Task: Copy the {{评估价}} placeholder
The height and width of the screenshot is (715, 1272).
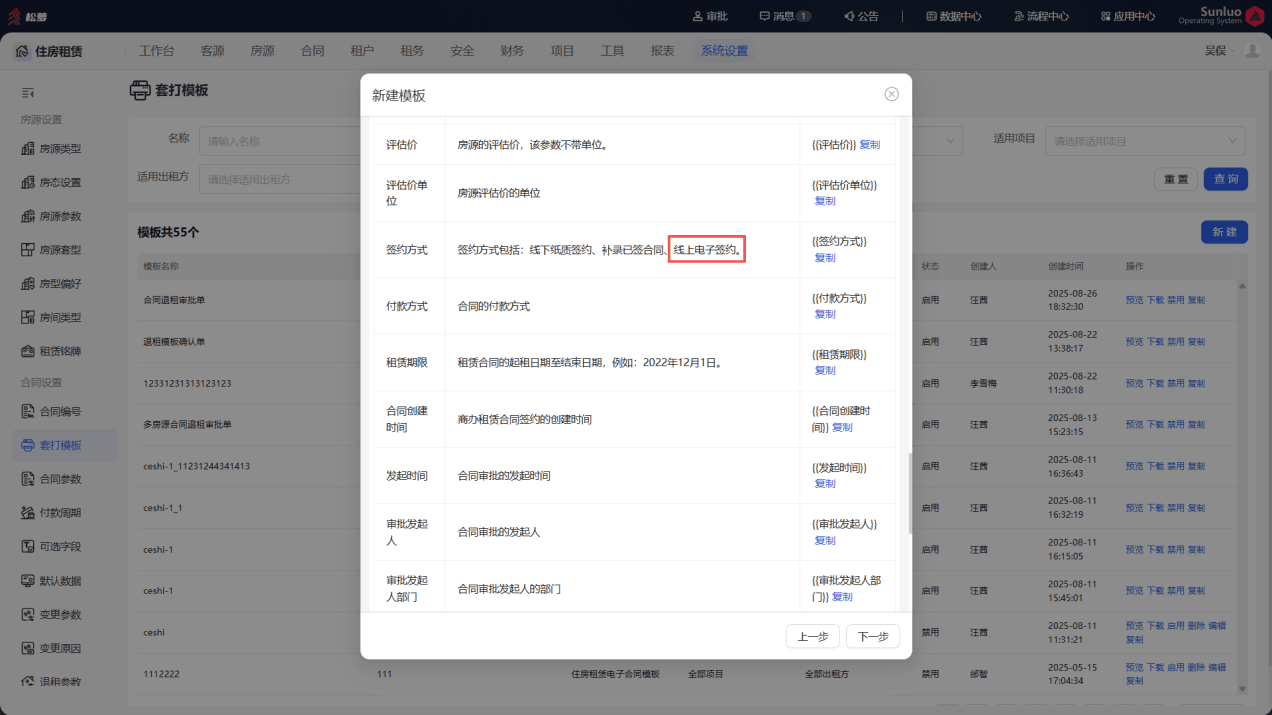Action: pos(870,145)
